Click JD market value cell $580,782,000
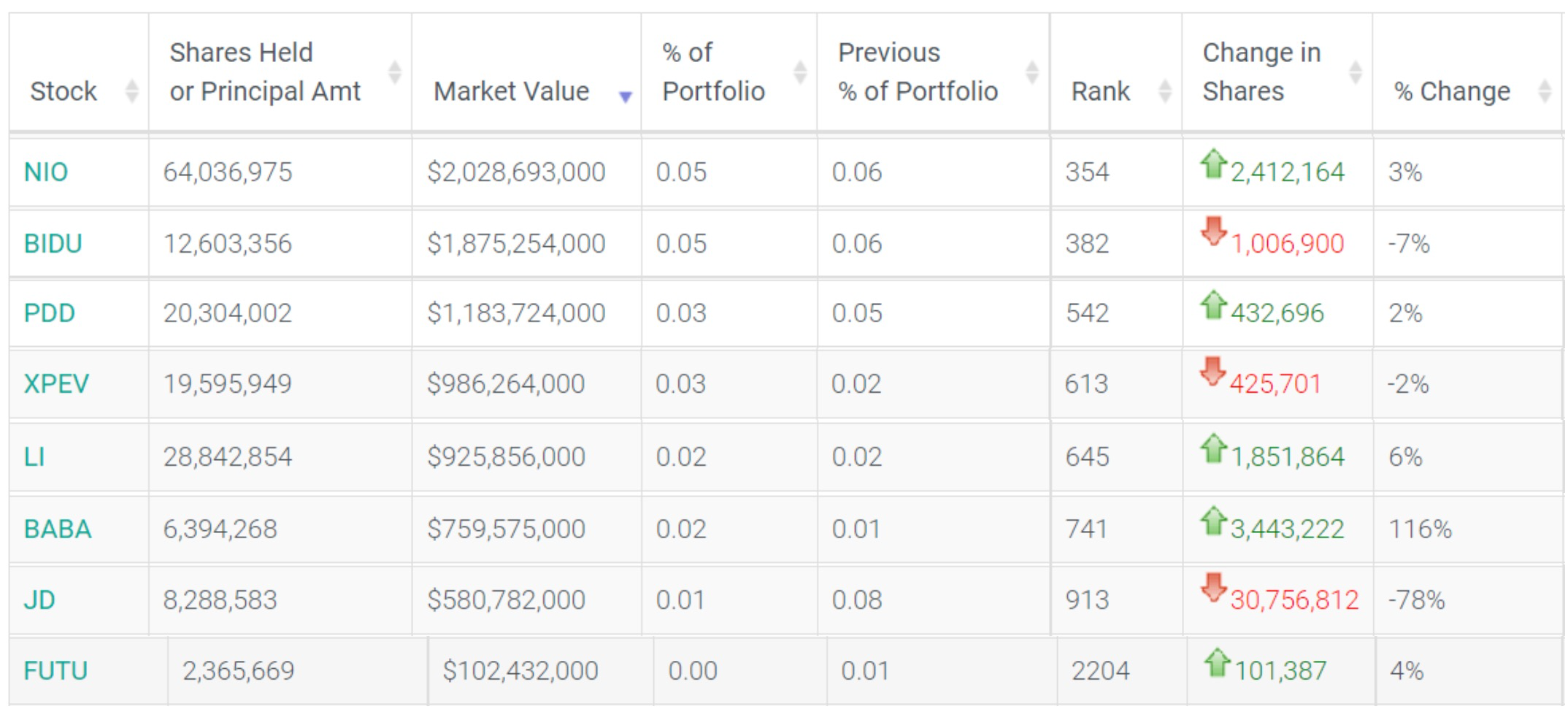The image size is (1568, 720). pos(506,600)
